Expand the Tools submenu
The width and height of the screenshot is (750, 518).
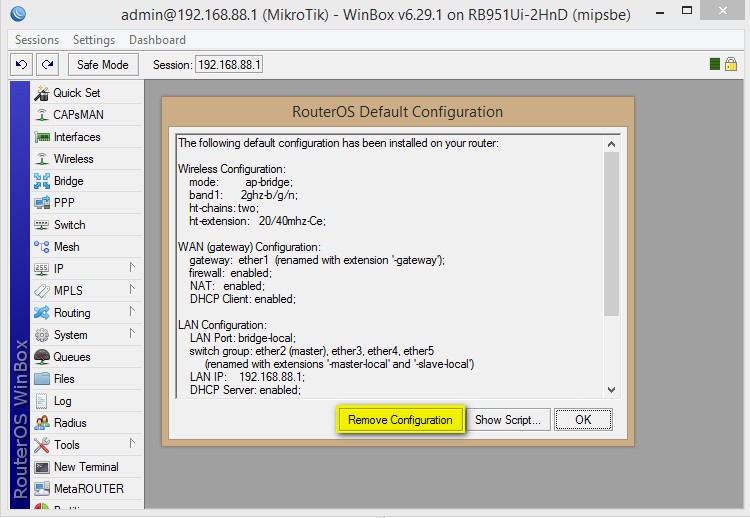(x=132, y=444)
